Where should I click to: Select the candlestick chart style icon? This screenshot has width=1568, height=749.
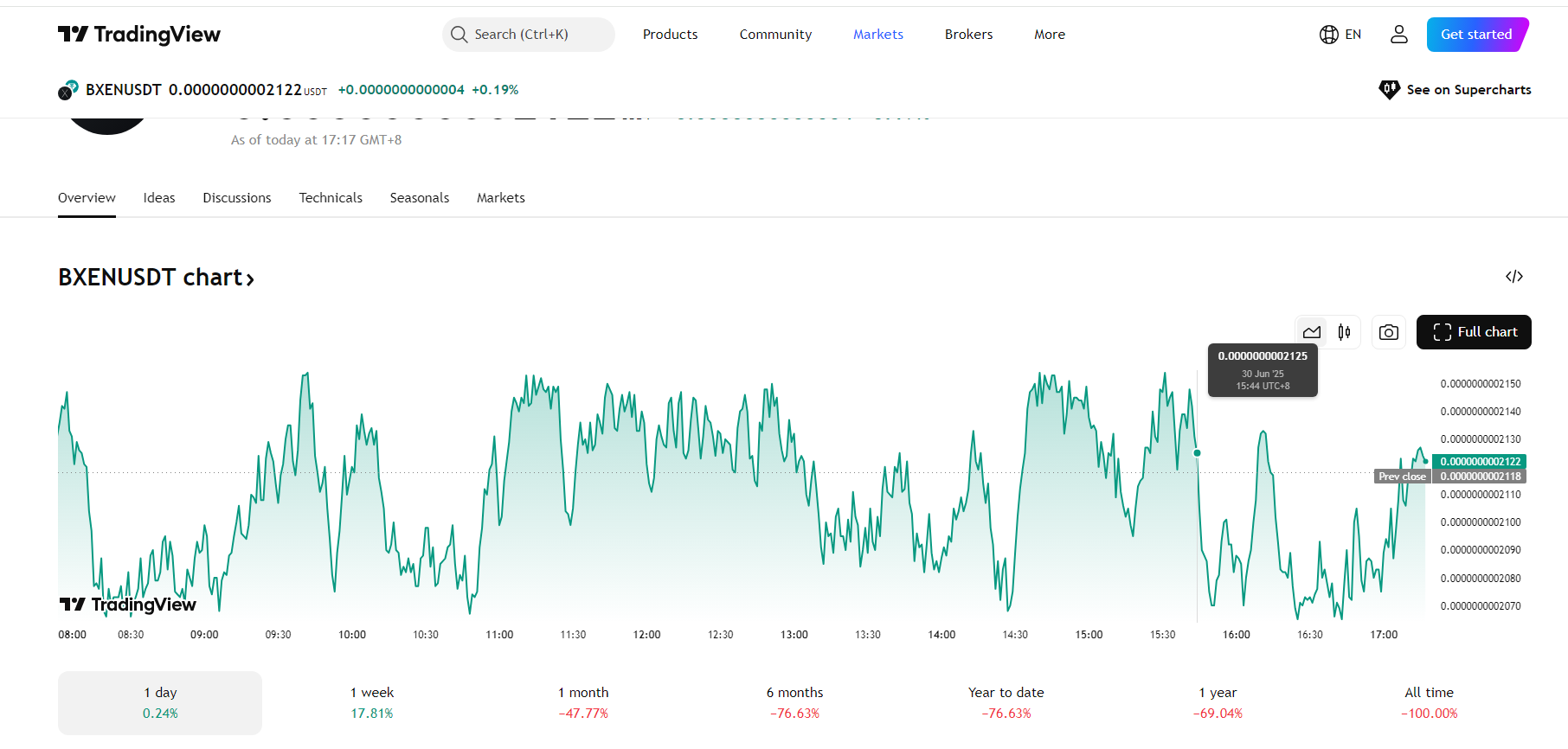click(1344, 332)
